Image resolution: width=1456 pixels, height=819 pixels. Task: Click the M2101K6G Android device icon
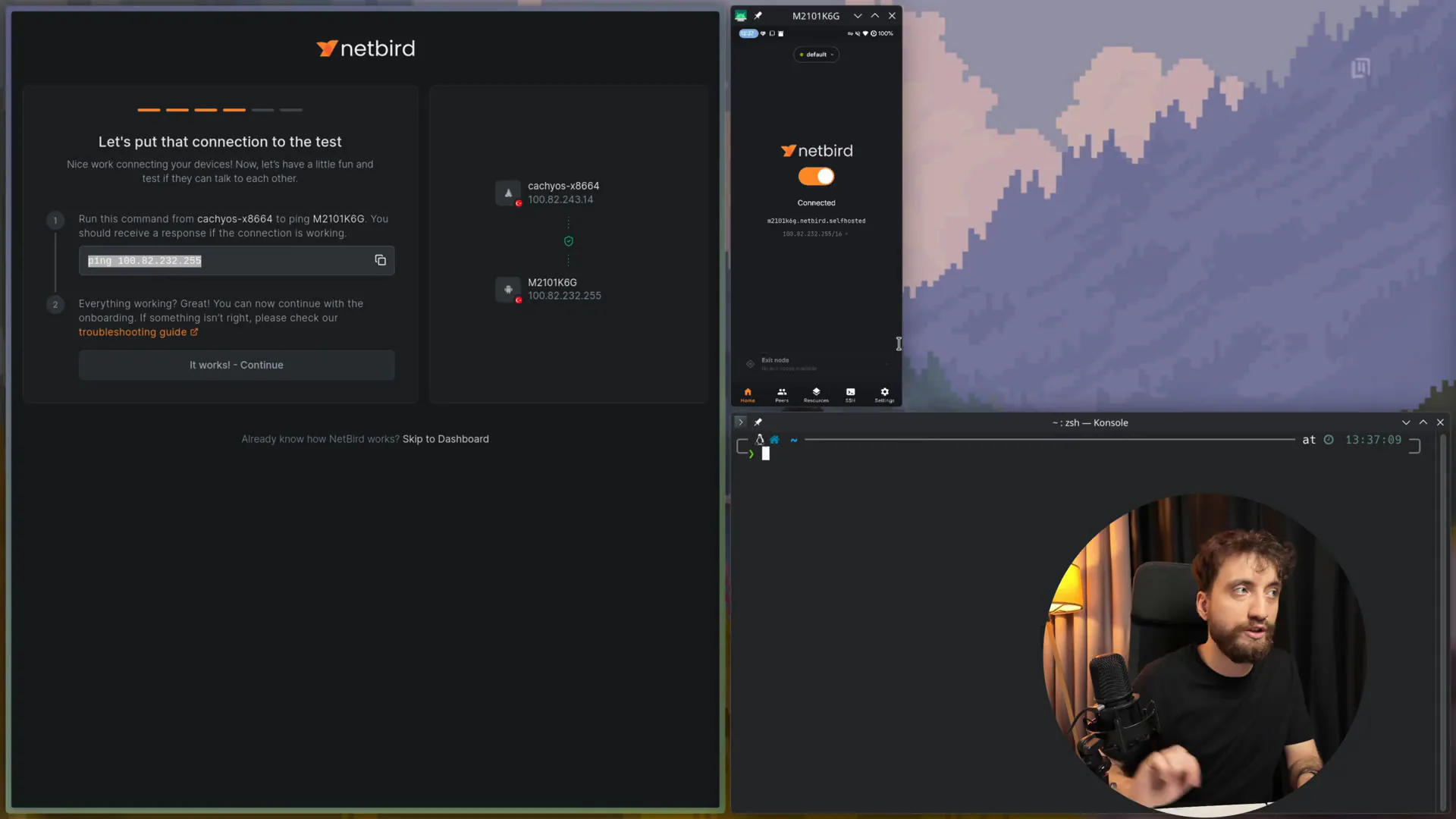point(508,289)
